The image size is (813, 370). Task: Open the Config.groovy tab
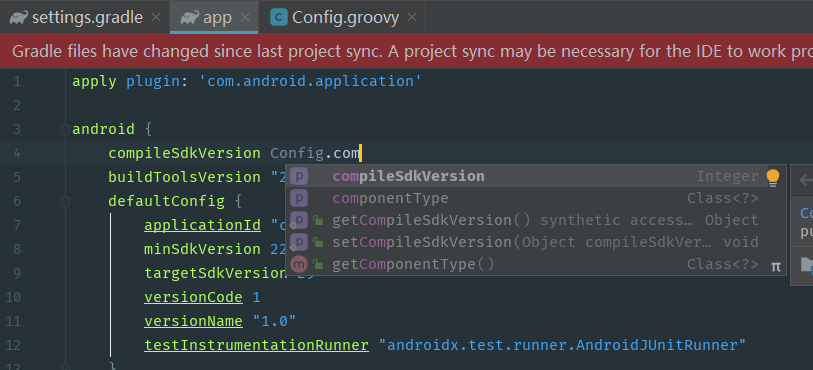(344, 18)
